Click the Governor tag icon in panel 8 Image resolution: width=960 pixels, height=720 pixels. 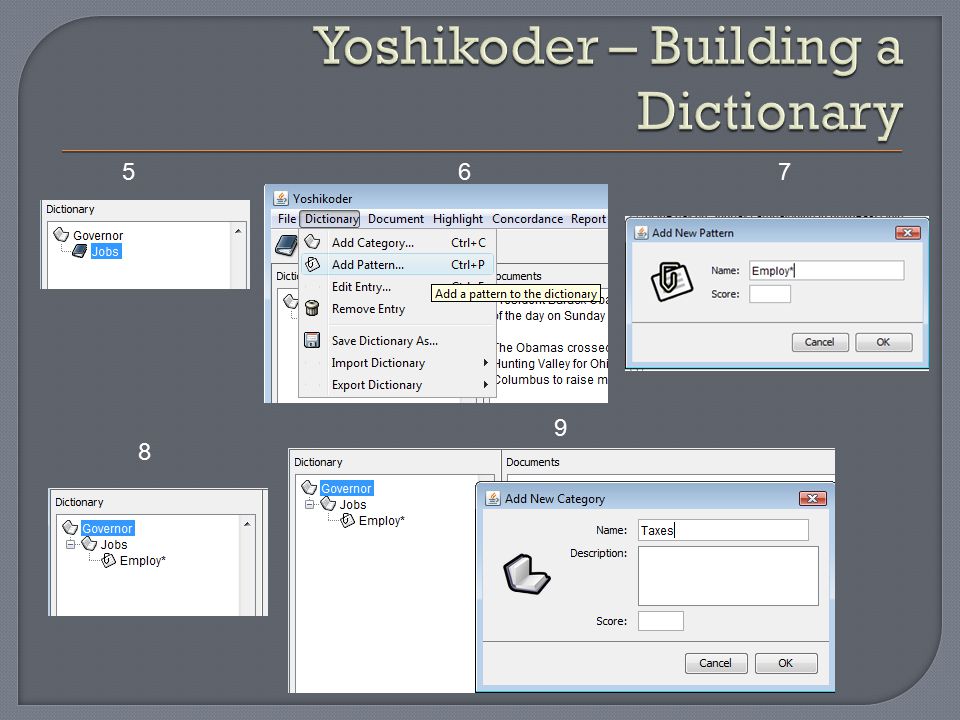pos(70,527)
